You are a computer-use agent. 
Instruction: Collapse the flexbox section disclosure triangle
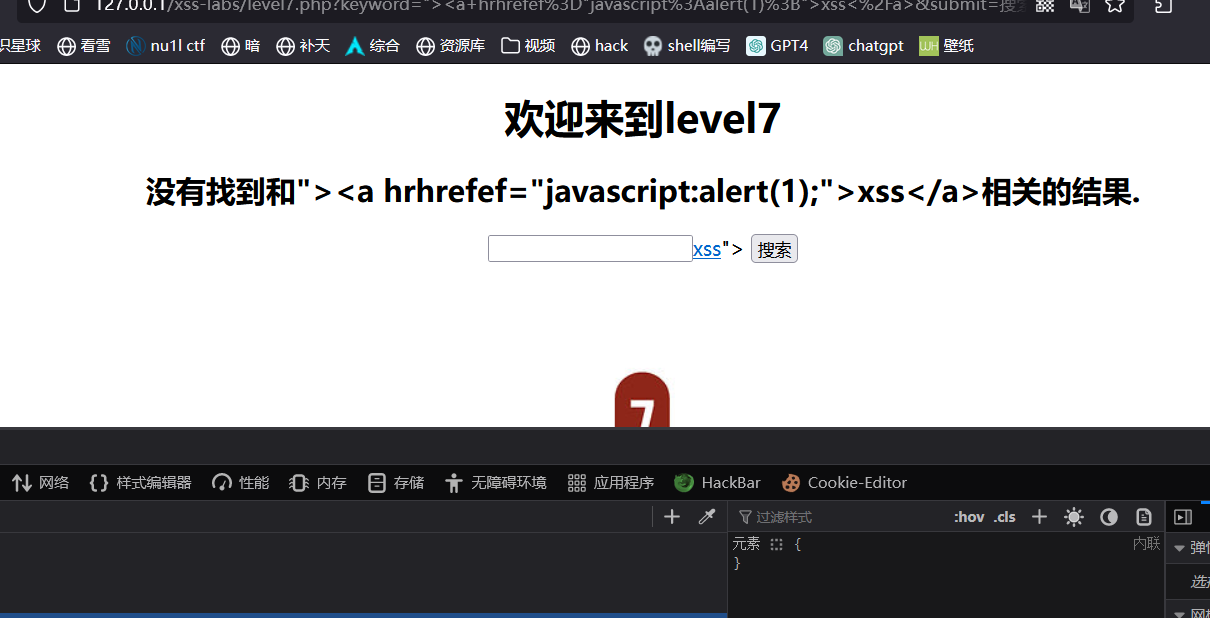coord(1179,548)
